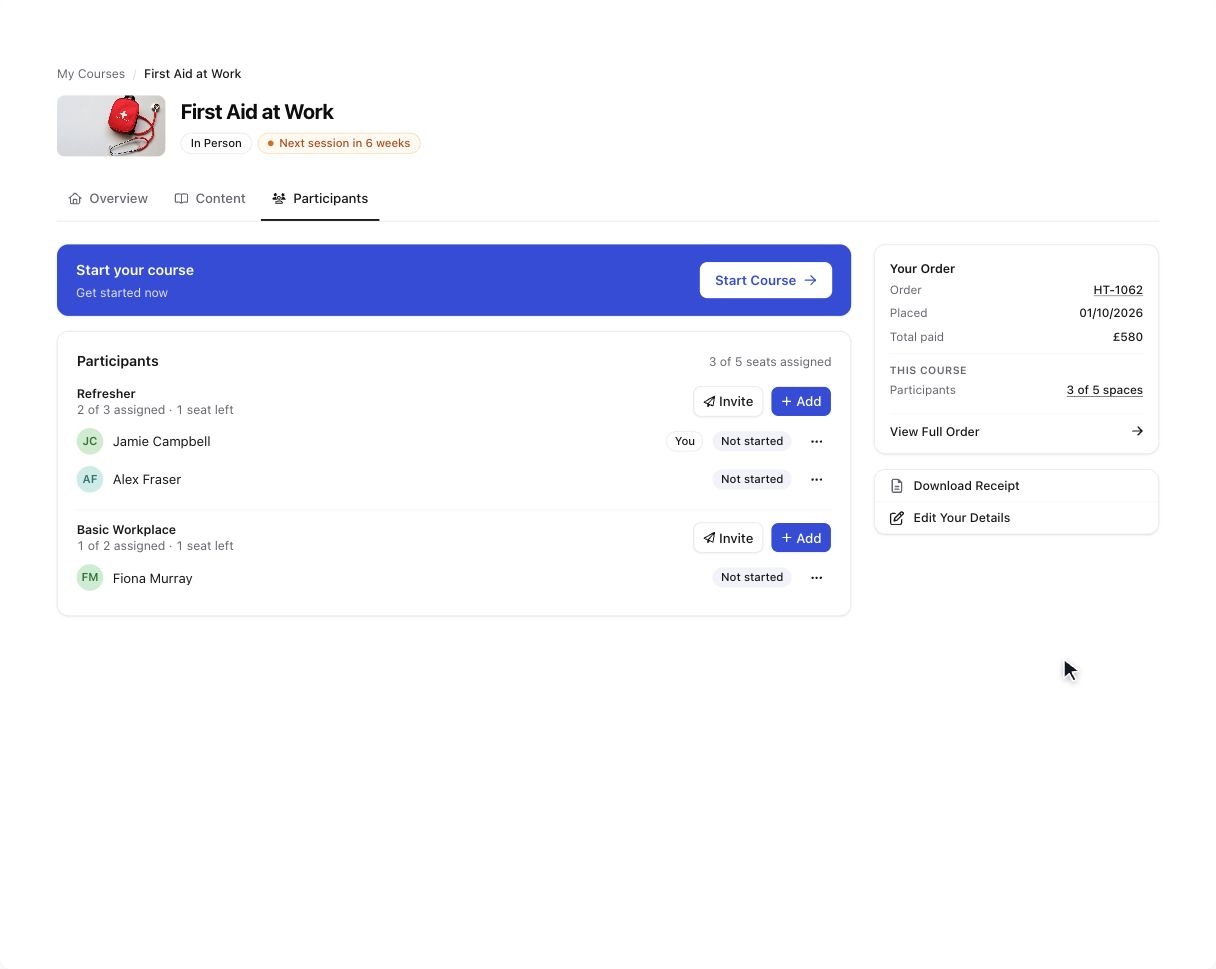Edit Your Details
1216x969 pixels.
1016,518
